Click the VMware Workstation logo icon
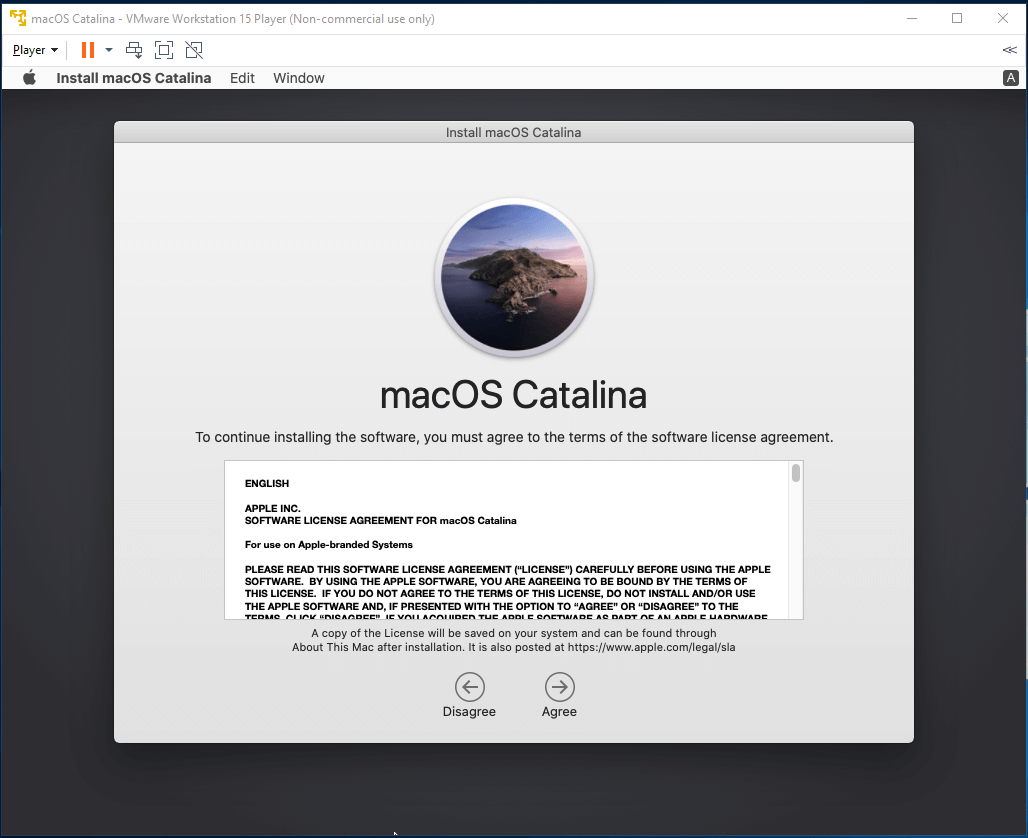The width and height of the screenshot is (1028, 838). coord(18,18)
